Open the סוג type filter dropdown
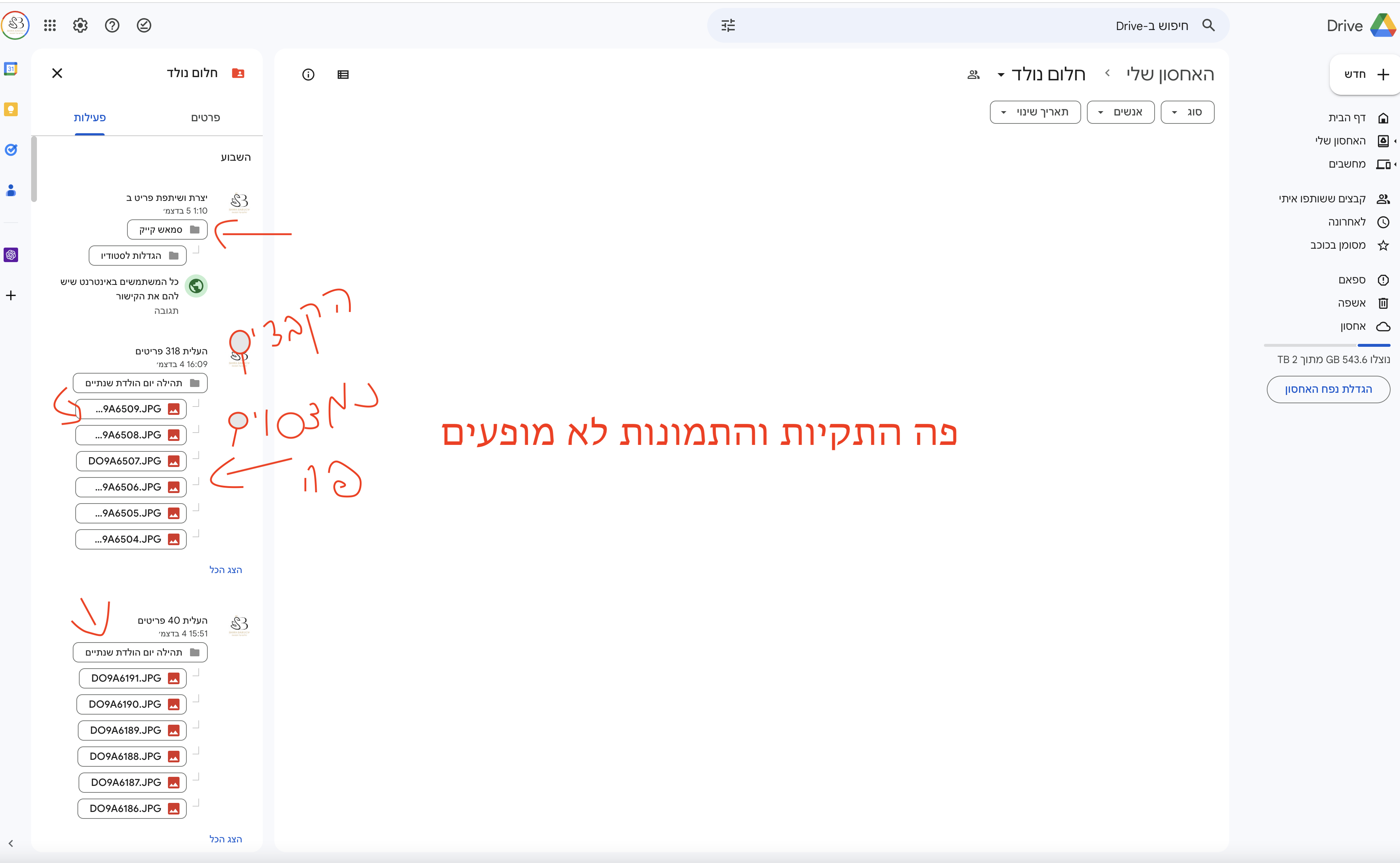The width and height of the screenshot is (1400, 863). [x=1188, y=112]
